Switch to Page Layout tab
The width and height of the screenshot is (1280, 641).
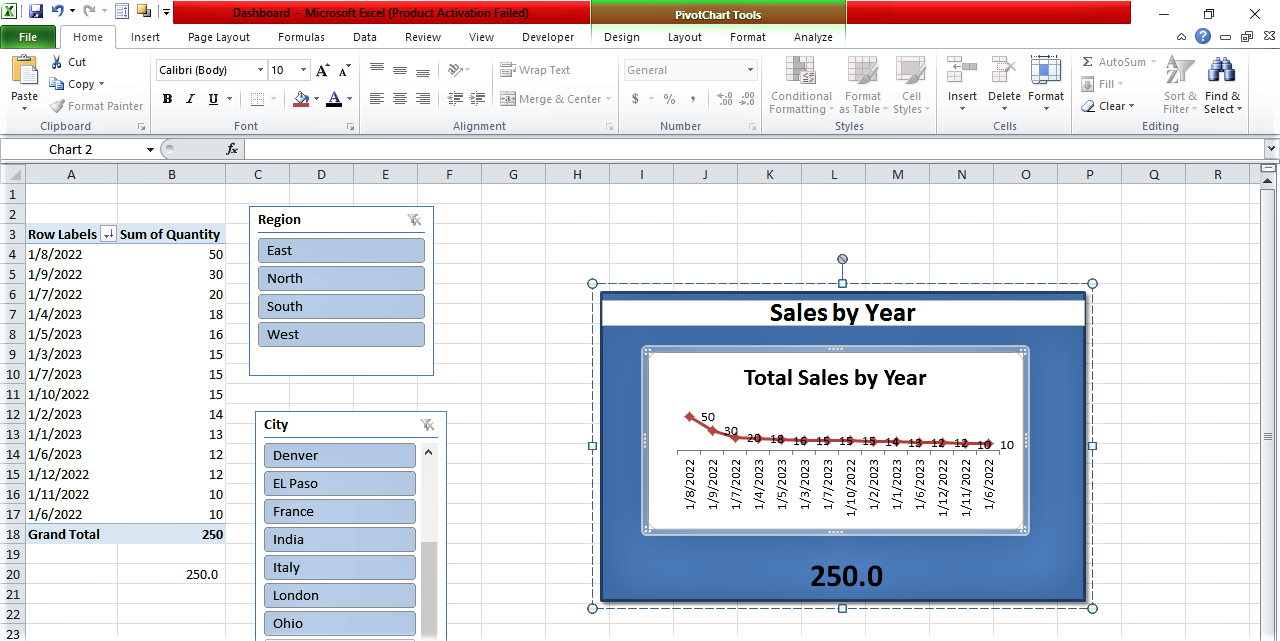[x=219, y=37]
